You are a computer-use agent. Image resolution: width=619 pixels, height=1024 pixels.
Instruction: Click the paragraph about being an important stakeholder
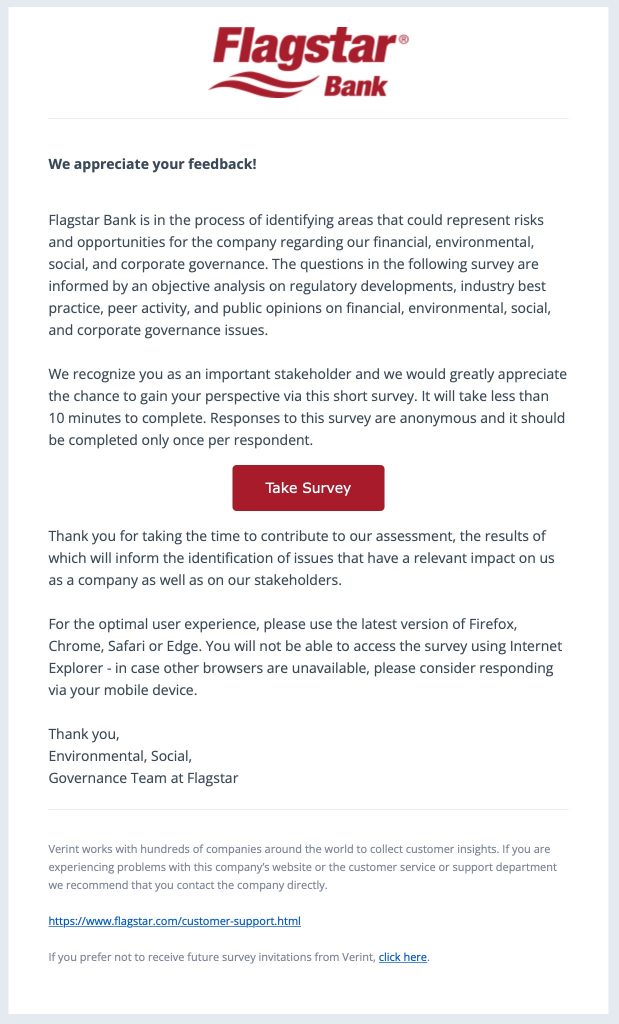[308, 407]
